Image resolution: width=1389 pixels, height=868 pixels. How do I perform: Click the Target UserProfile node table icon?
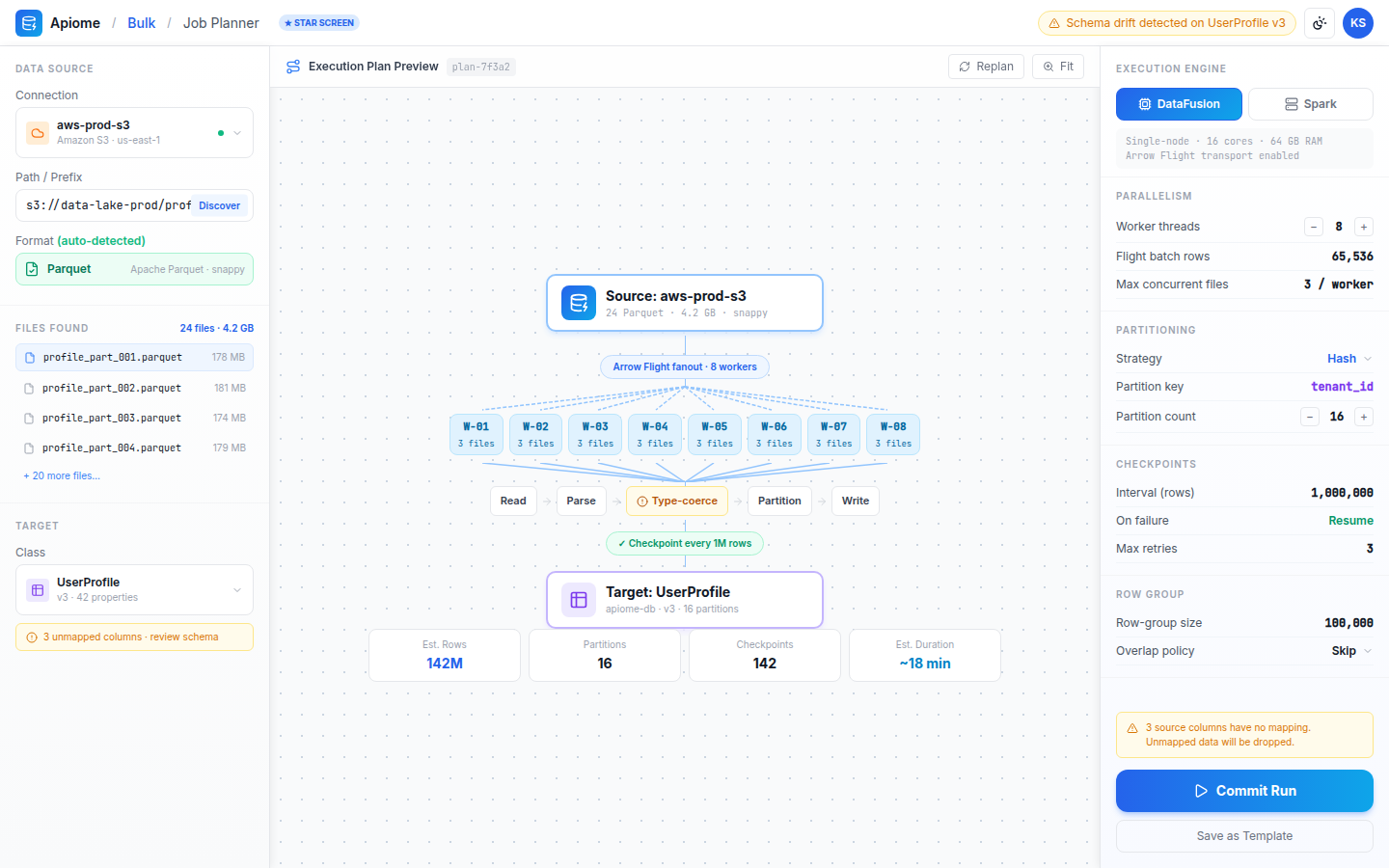(x=579, y=600)
